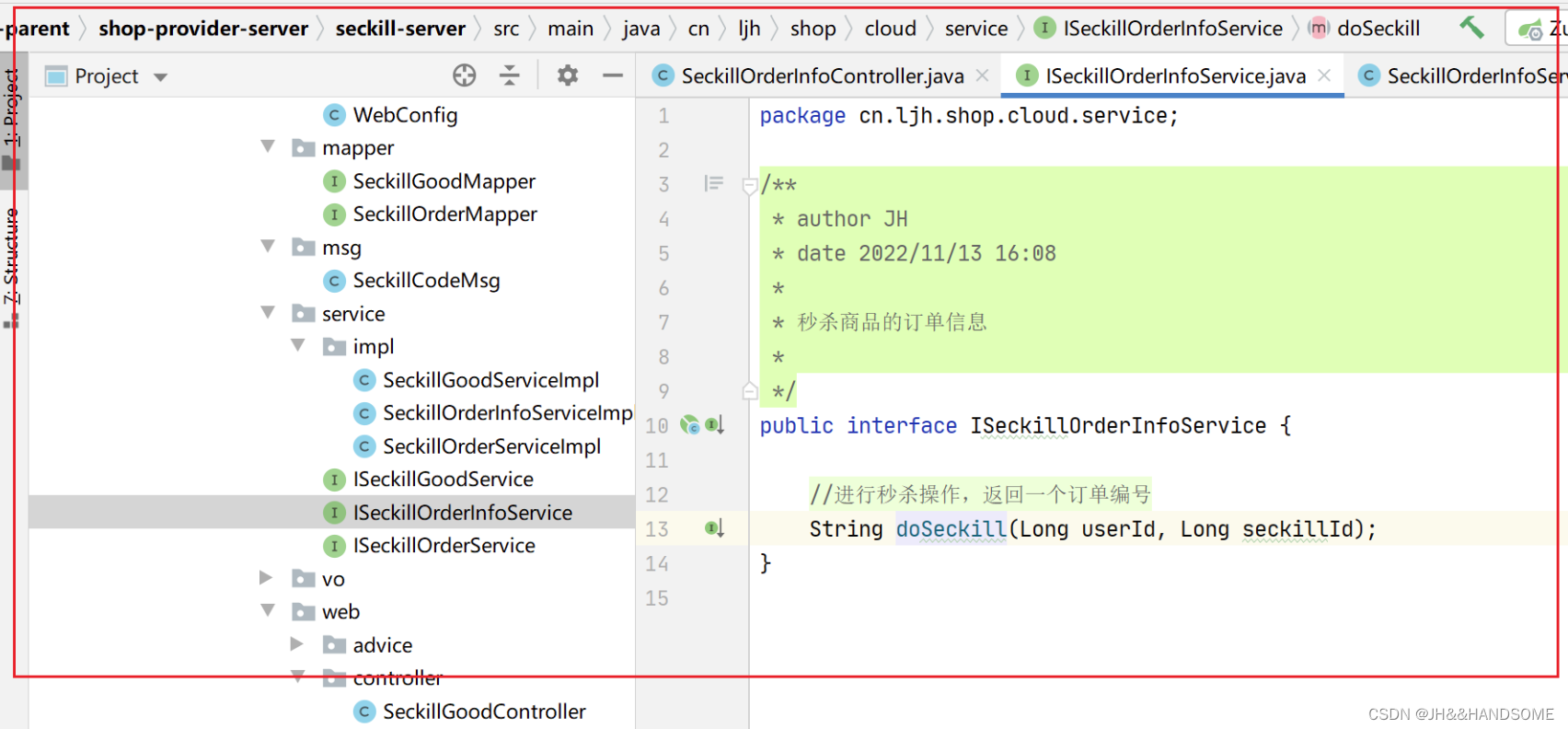Collapse the service folder
The image size is (1568, 729).
(268, 313)
